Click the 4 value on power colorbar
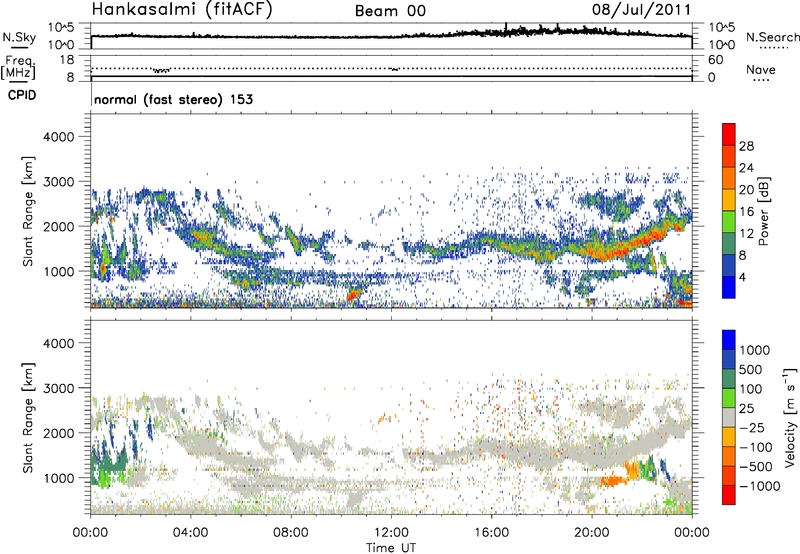Screen dimensions: 800x554 click(743, 277)
